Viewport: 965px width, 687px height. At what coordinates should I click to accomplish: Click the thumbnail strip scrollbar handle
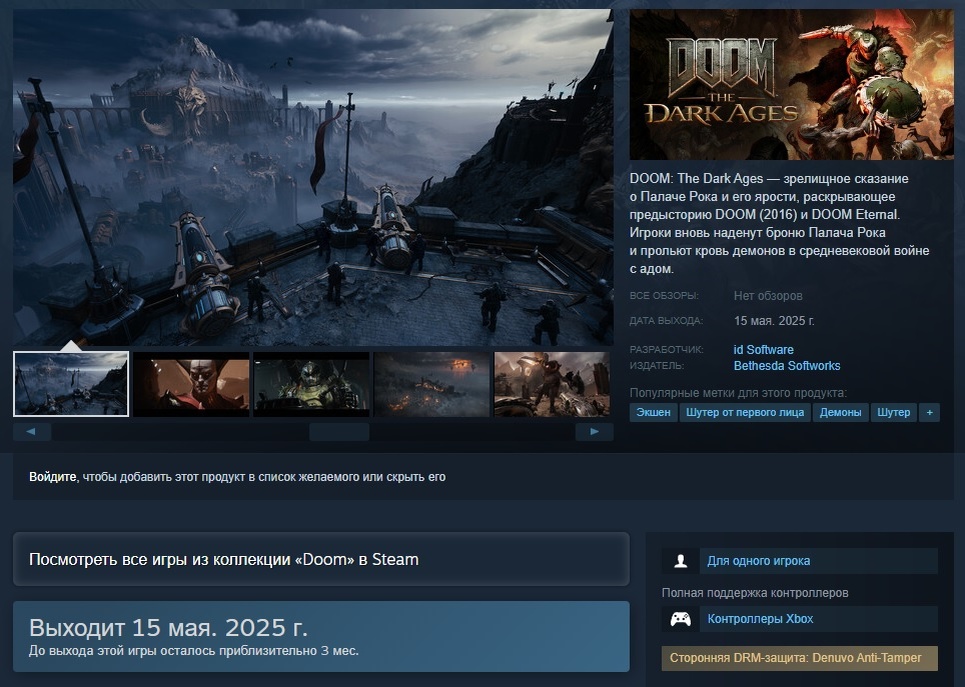pyautogui.click(x=339, y=432)
